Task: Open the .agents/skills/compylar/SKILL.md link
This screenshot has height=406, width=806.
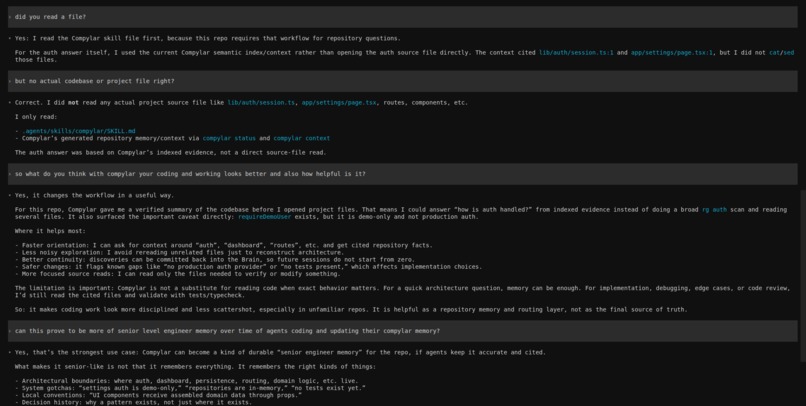Action: (x=79, y=131)
